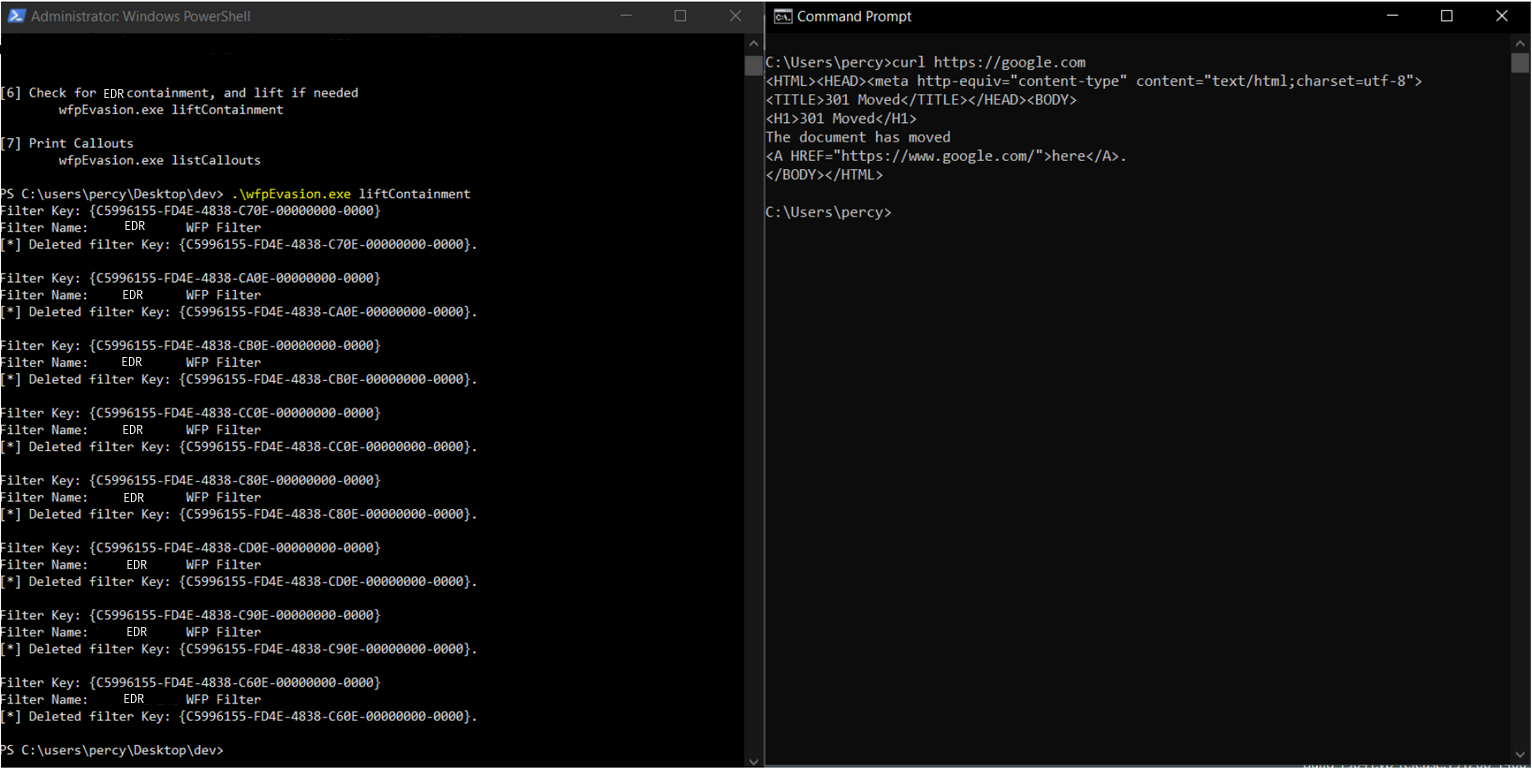Click the Command Prompt scrollbar thumb
1532x768 pixels.
(1520, 63)
